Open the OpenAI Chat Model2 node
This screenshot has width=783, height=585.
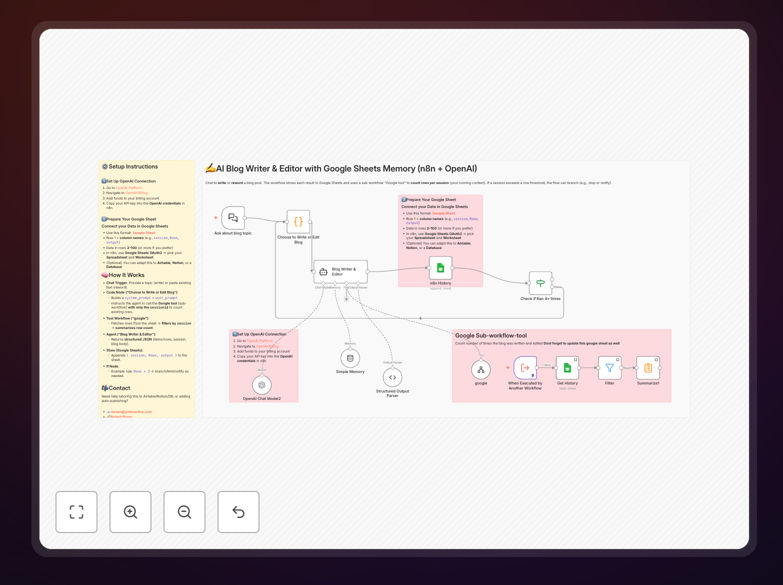[262, 385]
